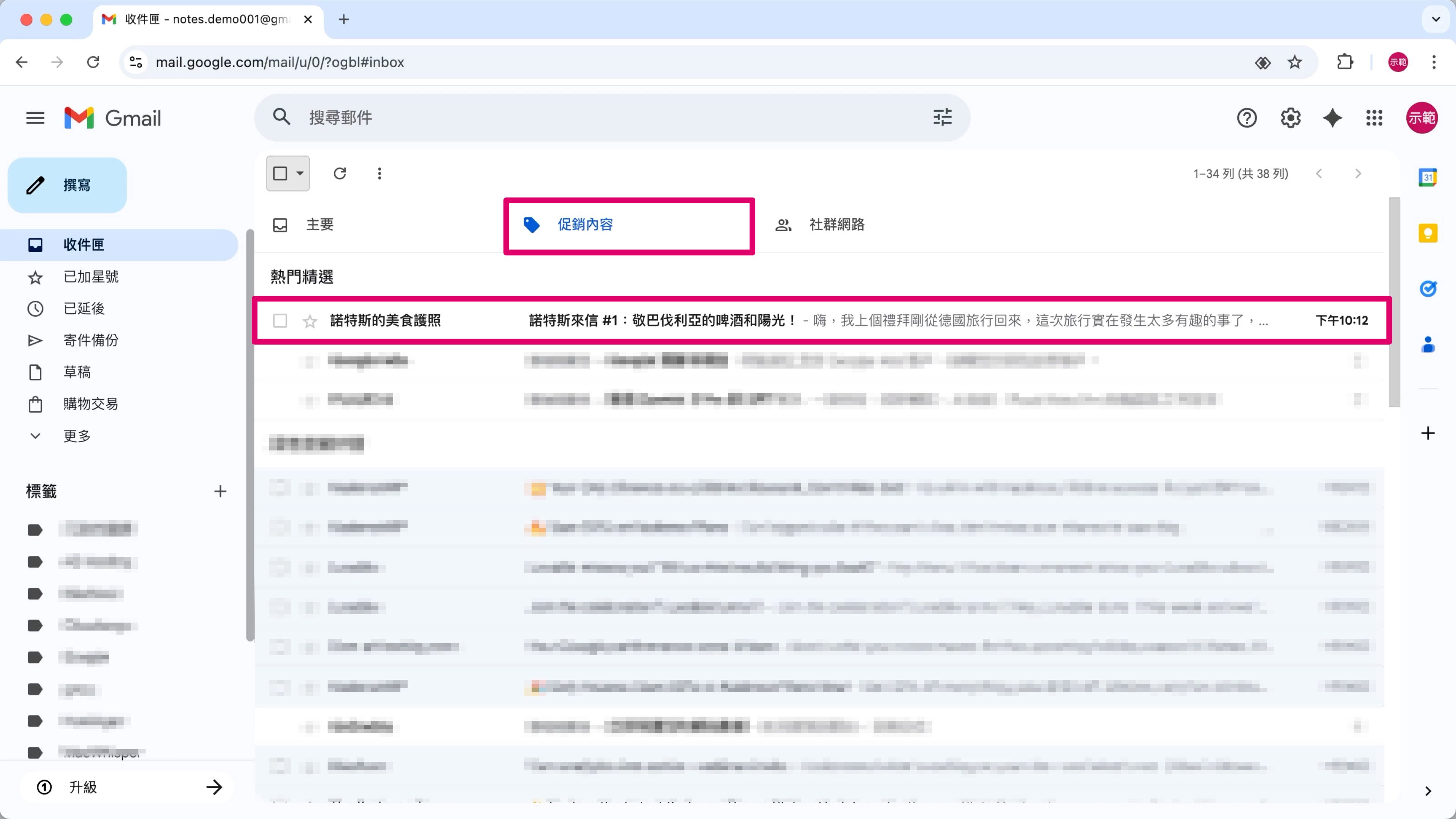
Task: Open the 已加星號 folder
Action: pos(91,277)
